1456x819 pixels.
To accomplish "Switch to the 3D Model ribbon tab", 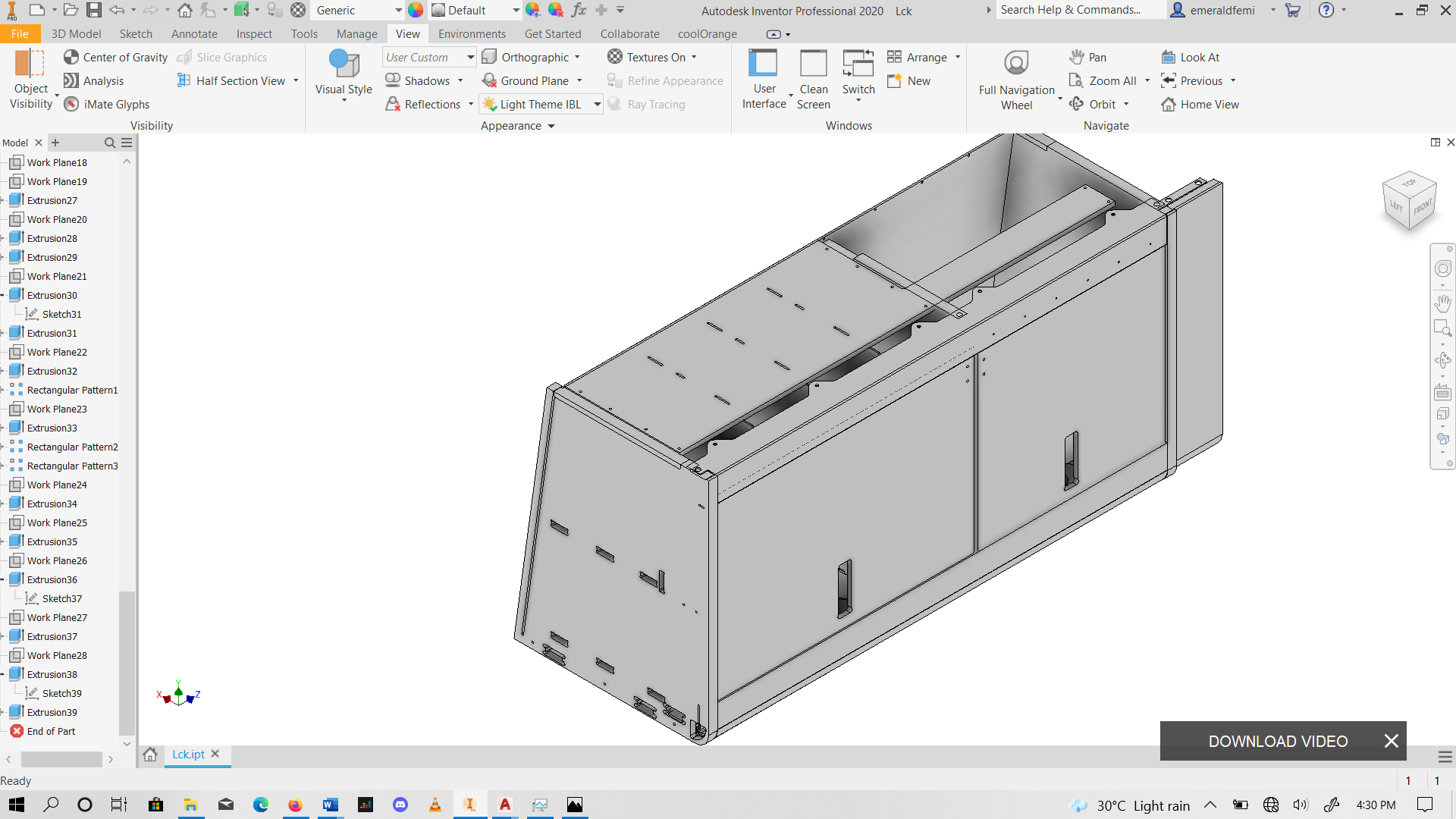I will pos(76,33).
